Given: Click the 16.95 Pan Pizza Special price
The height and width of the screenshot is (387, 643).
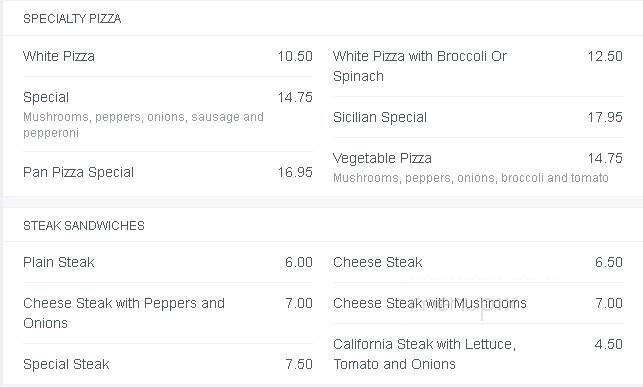Looking at the screenshot, I should pyautogui.click(x=295, y=172).
